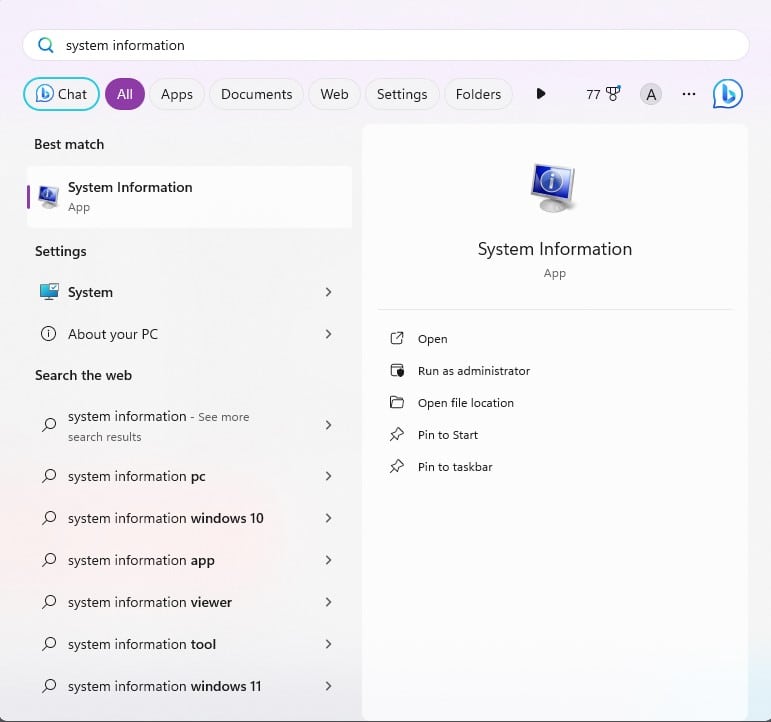Image resolution: width=771 pixels, height=722 pixels.
Task: Click search icon beside 'system information app'
Action: (x=49, y=560)
